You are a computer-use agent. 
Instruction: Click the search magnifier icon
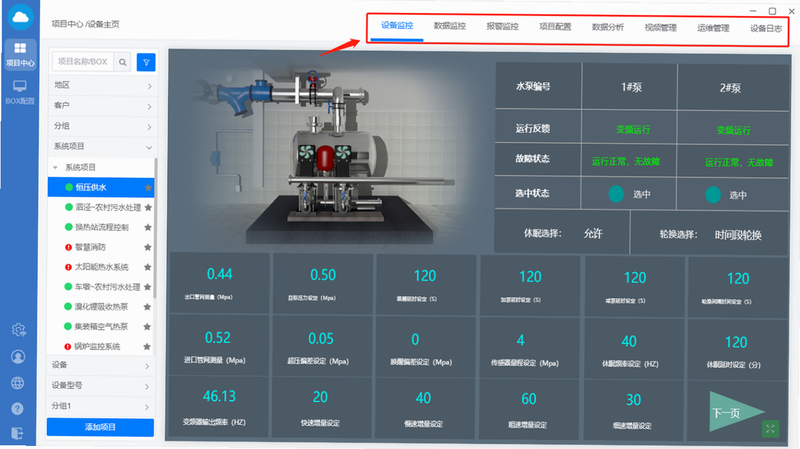(122, 62)
